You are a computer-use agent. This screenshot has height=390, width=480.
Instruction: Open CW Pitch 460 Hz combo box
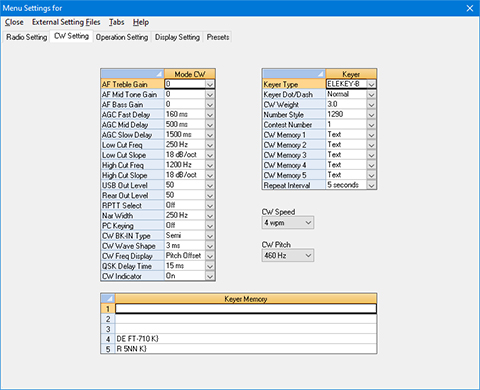coord(288,256)
